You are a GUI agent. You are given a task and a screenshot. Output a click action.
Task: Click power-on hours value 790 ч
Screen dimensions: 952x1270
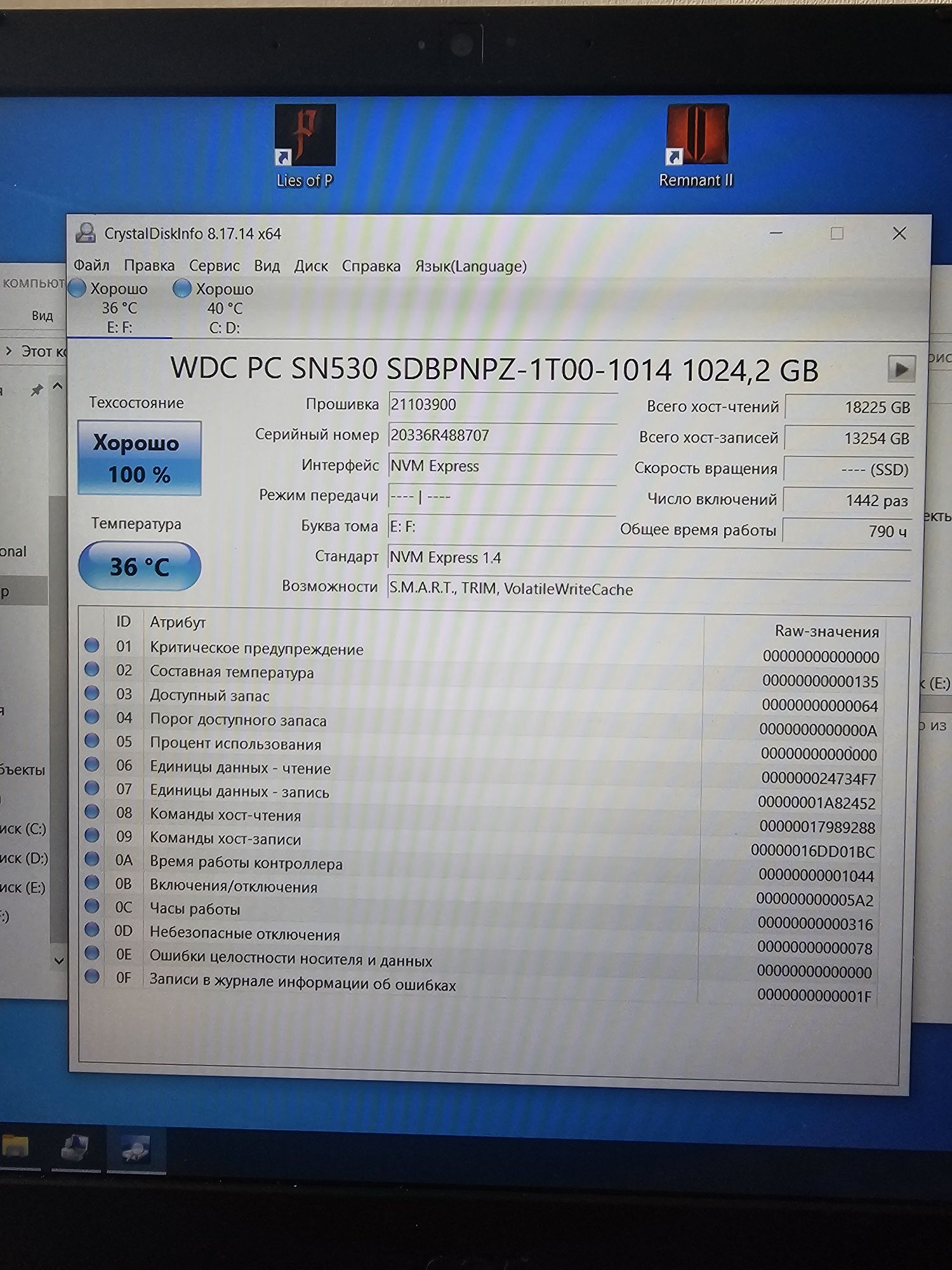tap(847, 531)
